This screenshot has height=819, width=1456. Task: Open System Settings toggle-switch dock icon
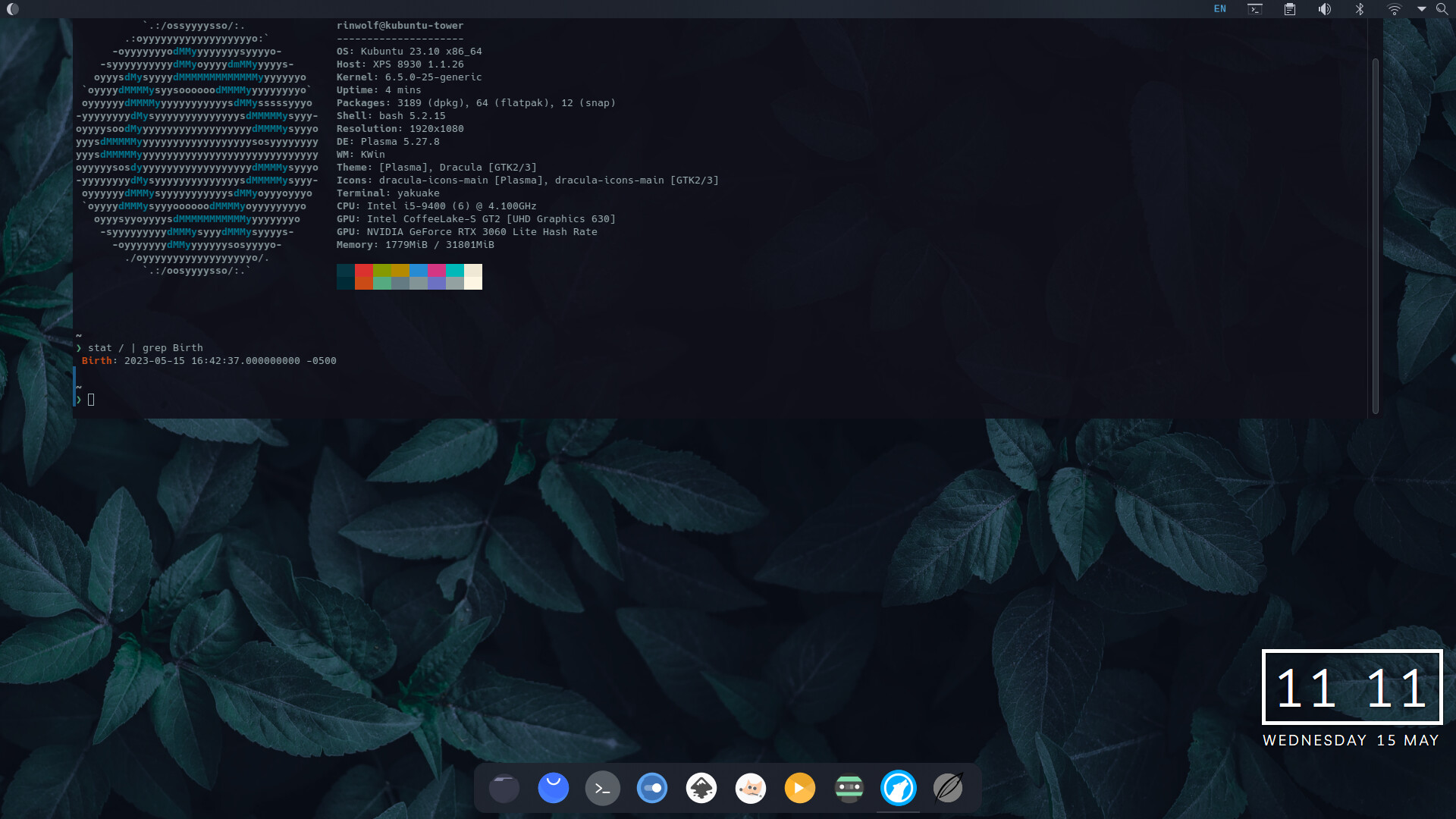coord(651,788)
